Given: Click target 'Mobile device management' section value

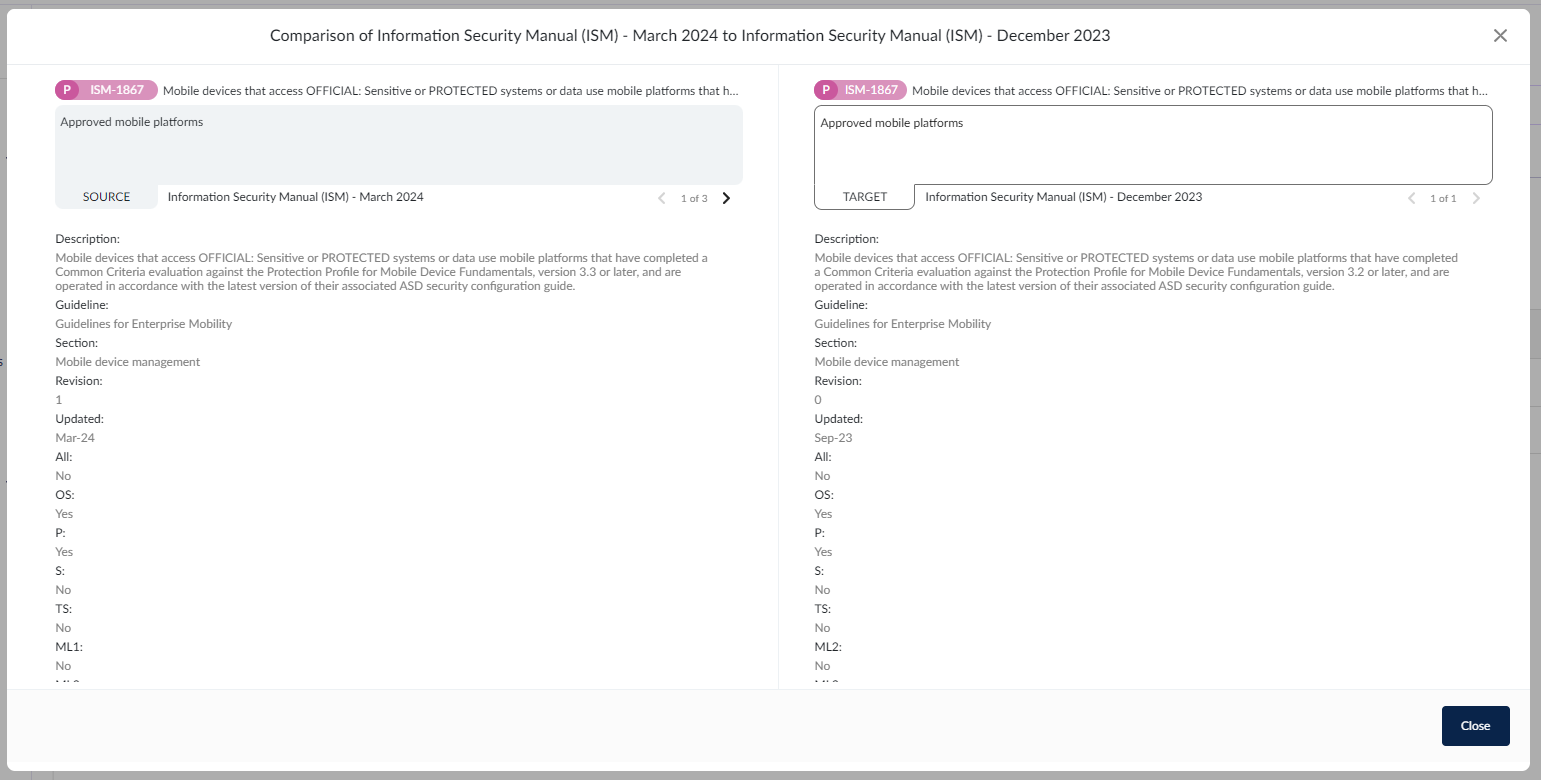Looking at the screenshot, I should 887,362.
